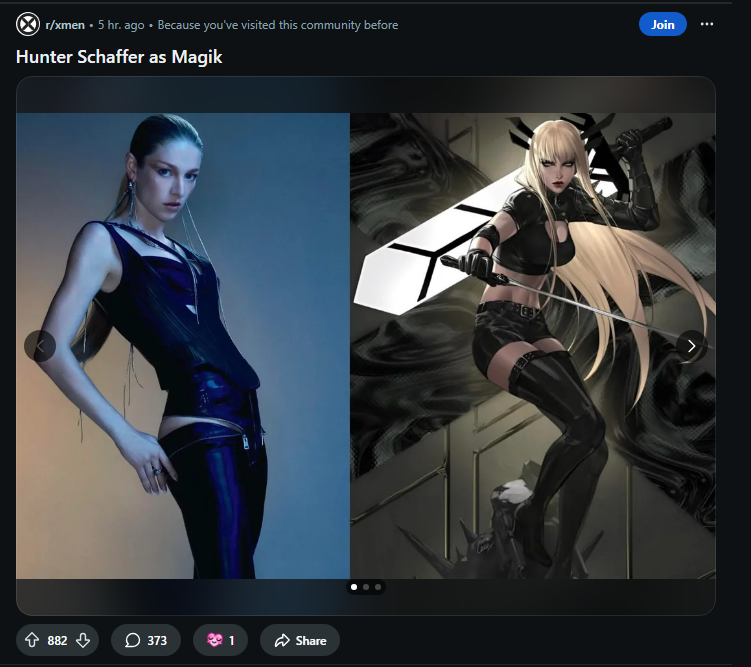The image size is (751, 667).
Task: Upvote the post
Action: [x=32, y=640]
